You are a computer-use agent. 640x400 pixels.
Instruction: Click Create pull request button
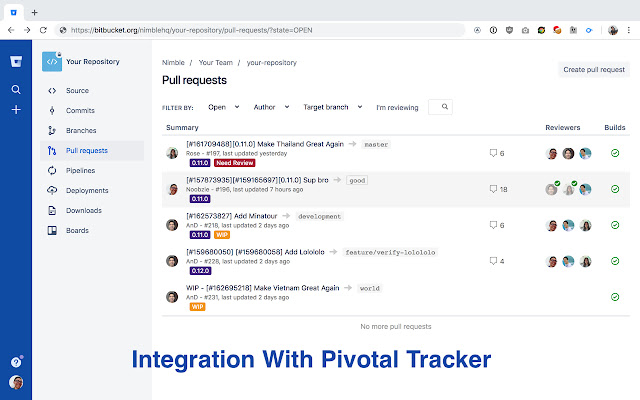click(x=594, y=69)
